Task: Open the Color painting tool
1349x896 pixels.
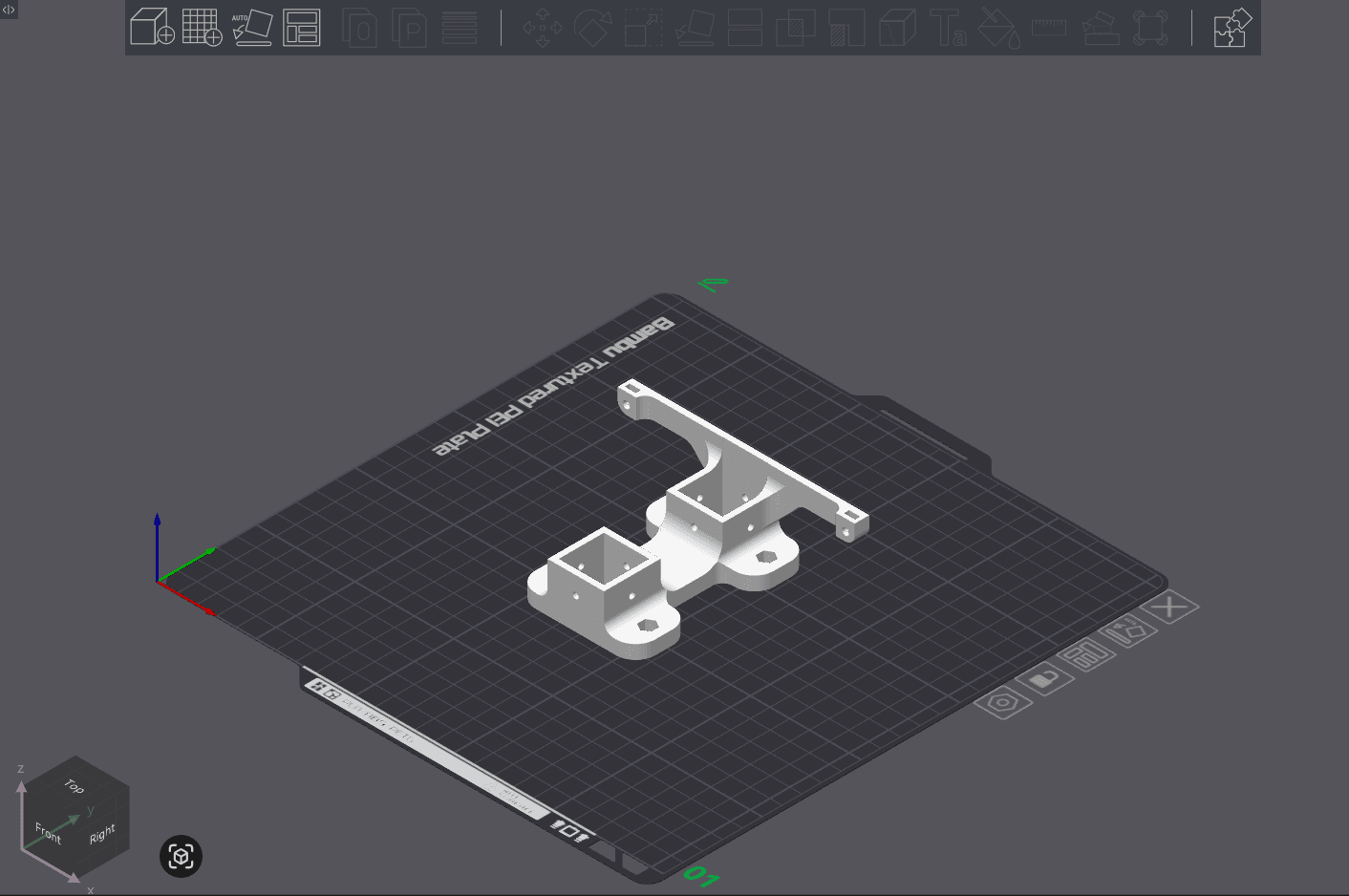Action: point(998,28)
